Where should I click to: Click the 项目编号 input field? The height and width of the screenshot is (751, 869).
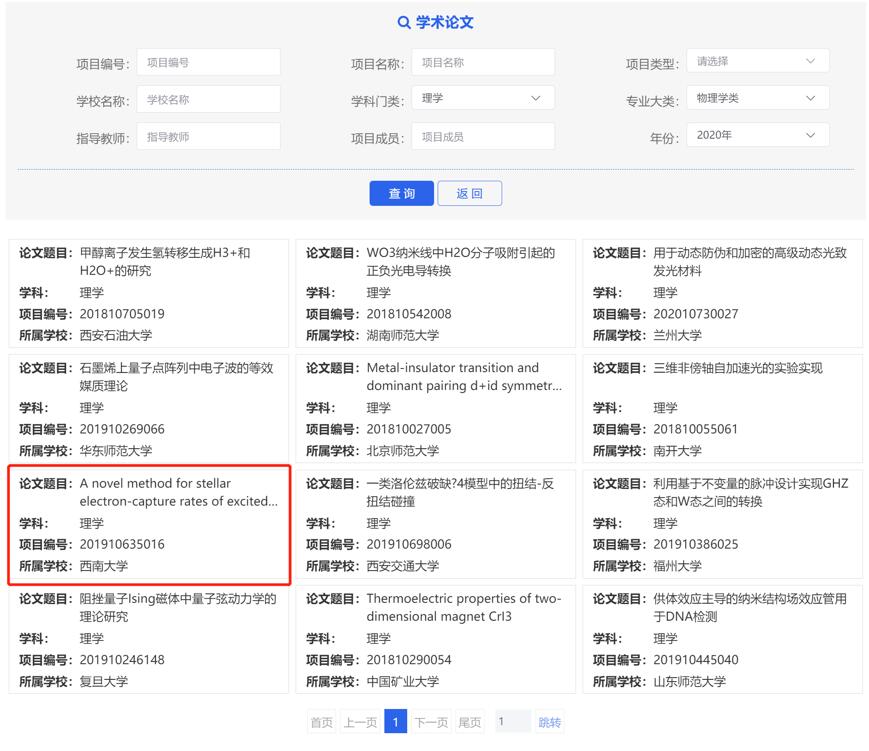coord(207,60)
